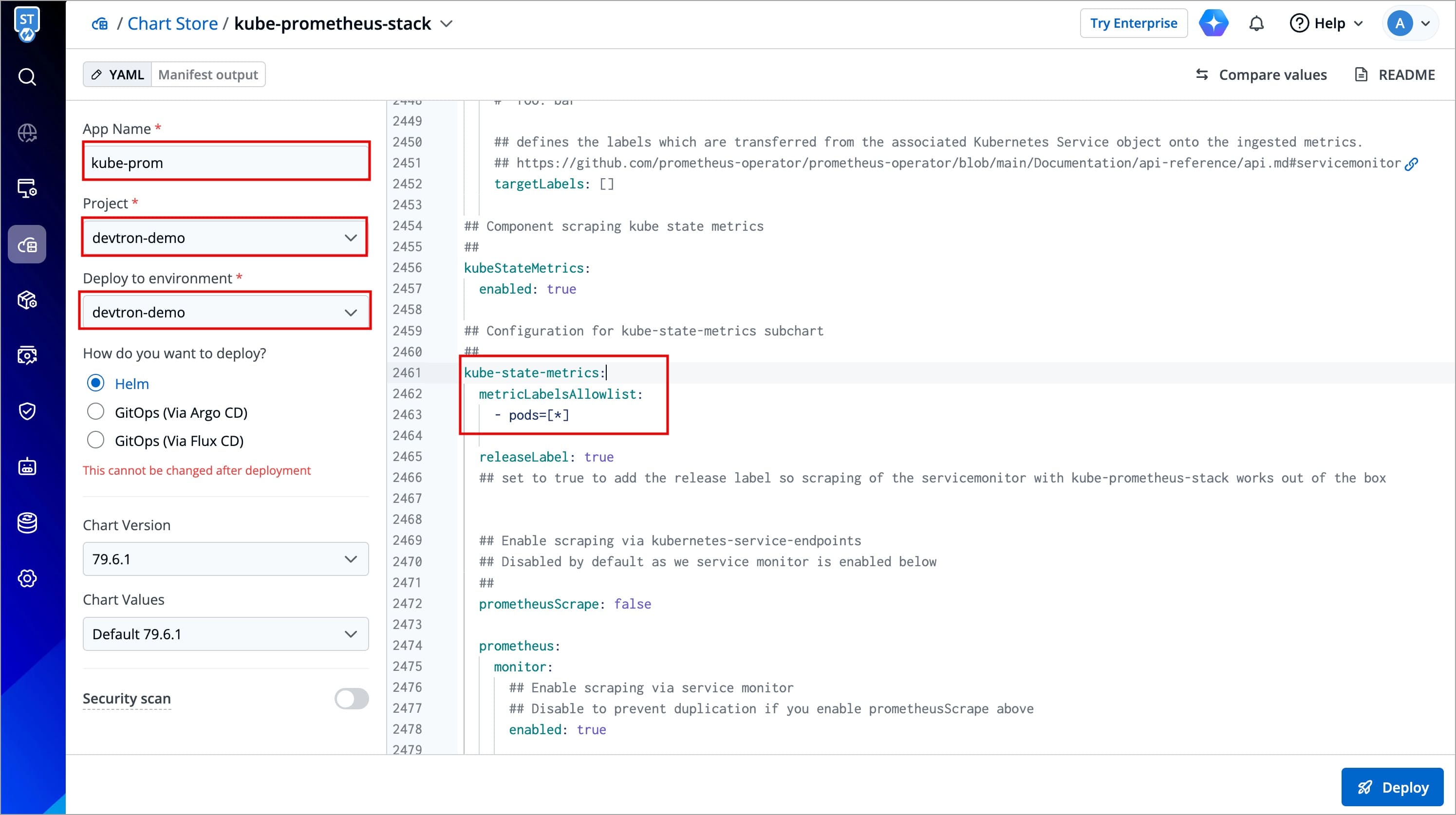Open the notifications bell icon
The width and height of the screenshot is (1456, 815).
point(1256,24)
